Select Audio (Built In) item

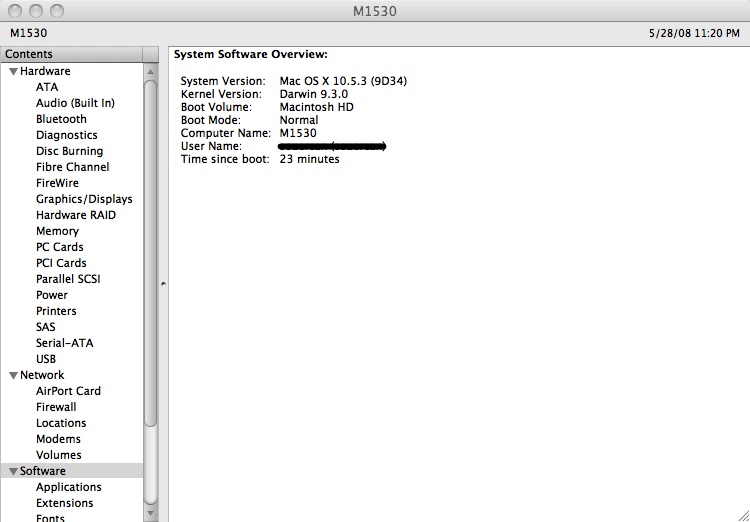pyautogui.click(x=75, y=103)
